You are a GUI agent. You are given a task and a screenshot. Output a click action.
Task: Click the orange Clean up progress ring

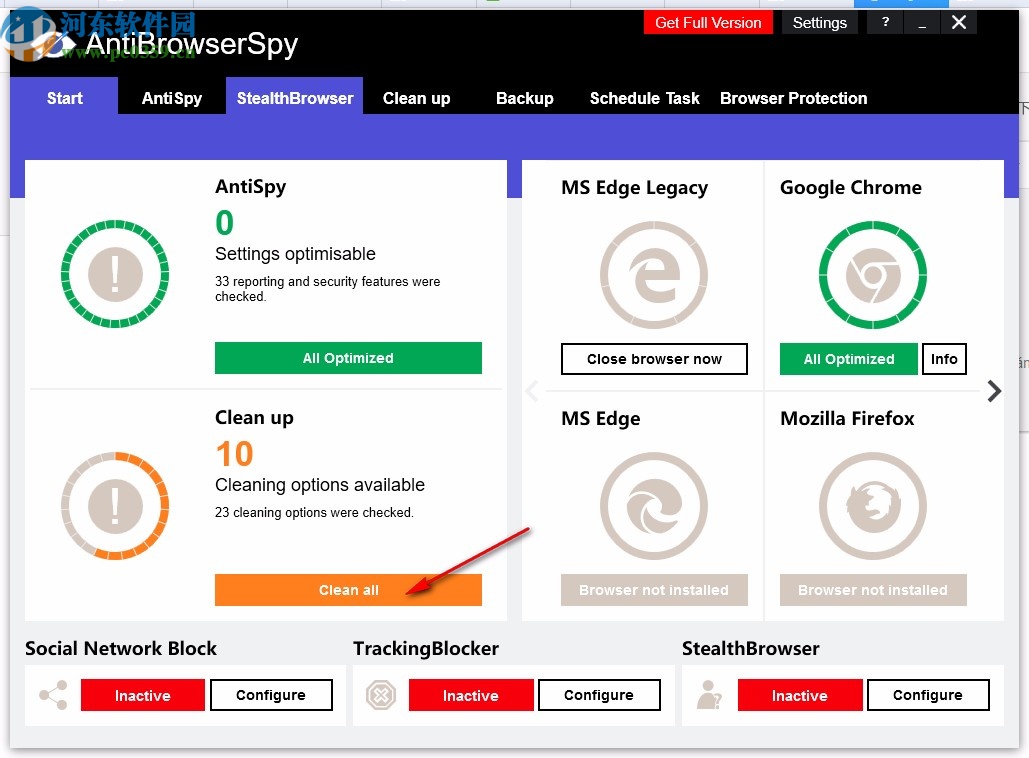pyautogui.click(x=115, y=505)
